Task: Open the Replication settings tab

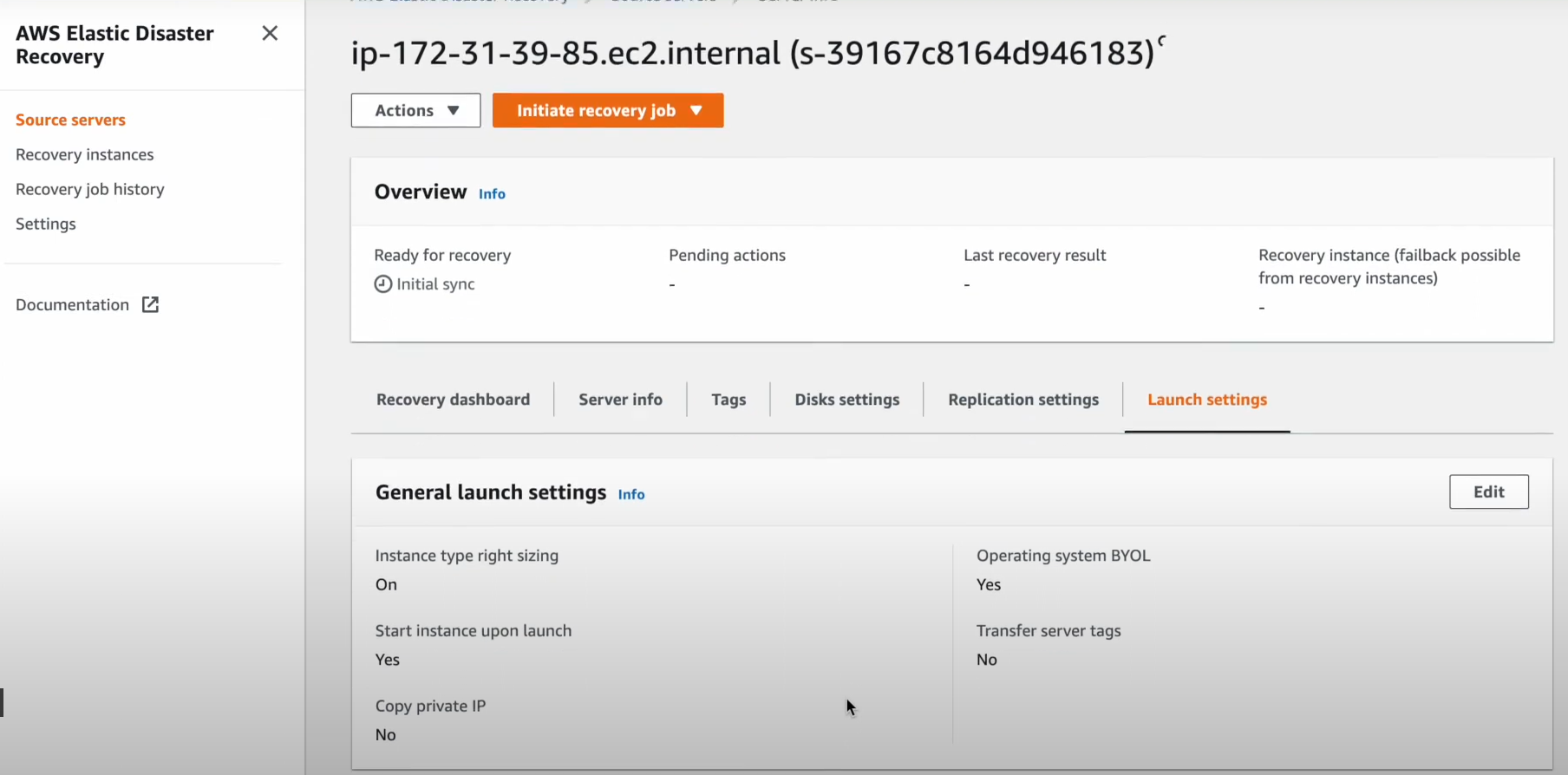Action: (x=1023, y=400)
